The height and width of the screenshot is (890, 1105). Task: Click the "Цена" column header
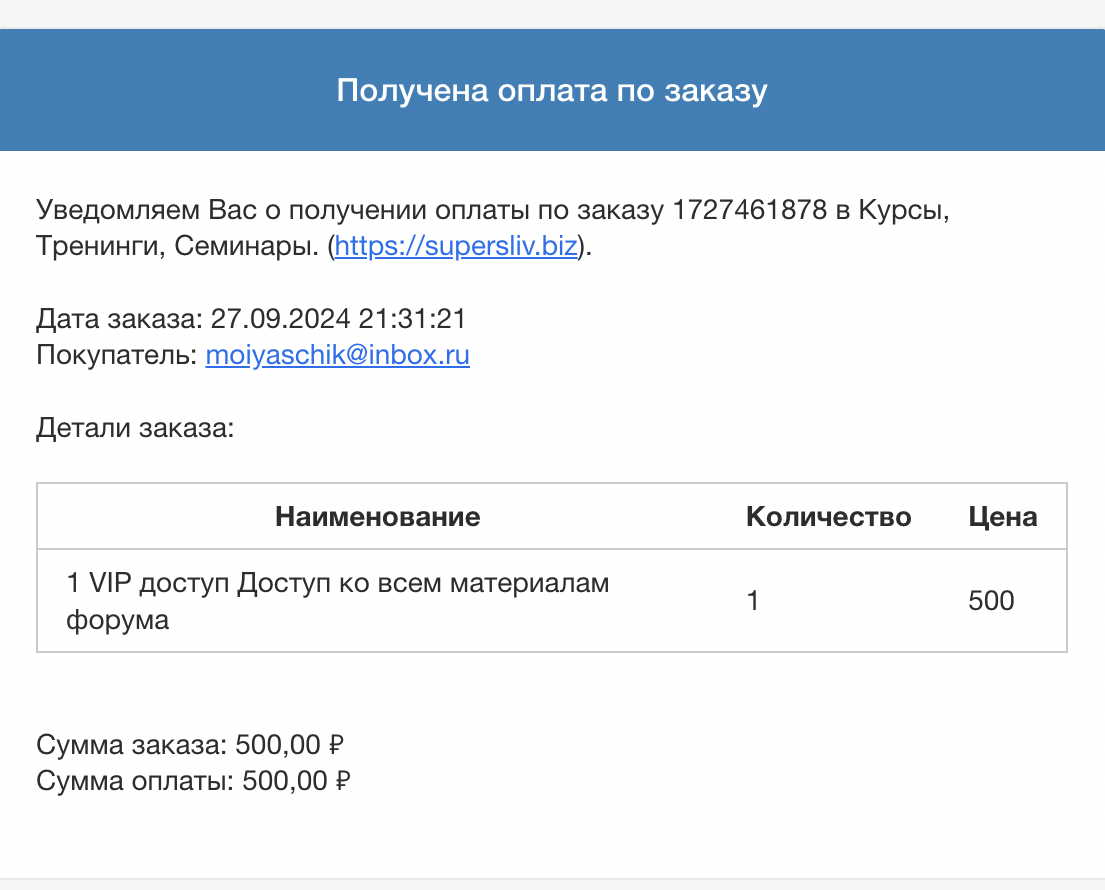(x=1003, y=517)
